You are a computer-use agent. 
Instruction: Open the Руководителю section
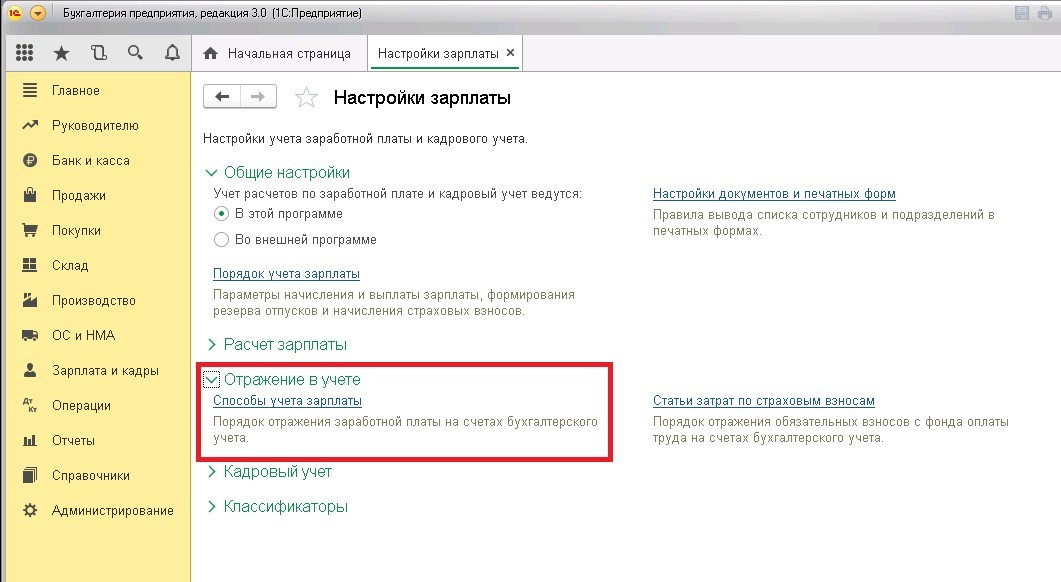[x=97, y=125]
